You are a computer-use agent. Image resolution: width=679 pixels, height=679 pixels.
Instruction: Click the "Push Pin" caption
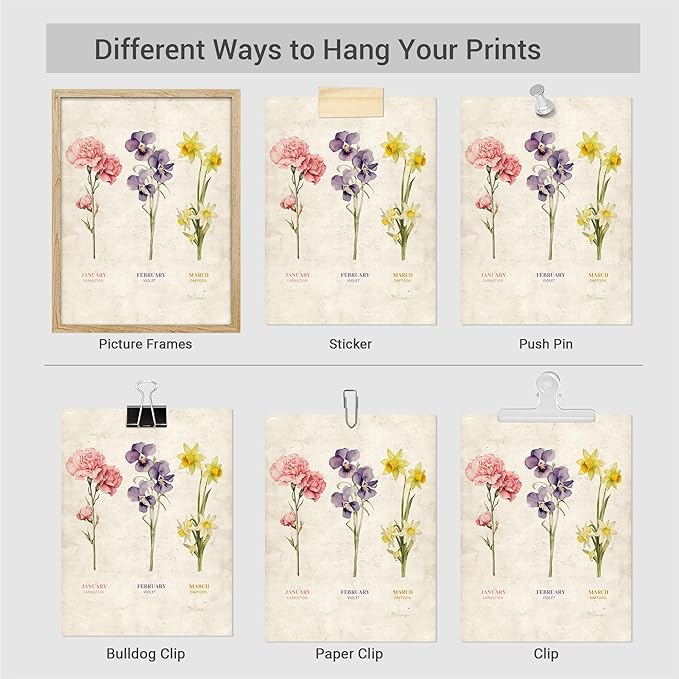click(x=546, y=344)
